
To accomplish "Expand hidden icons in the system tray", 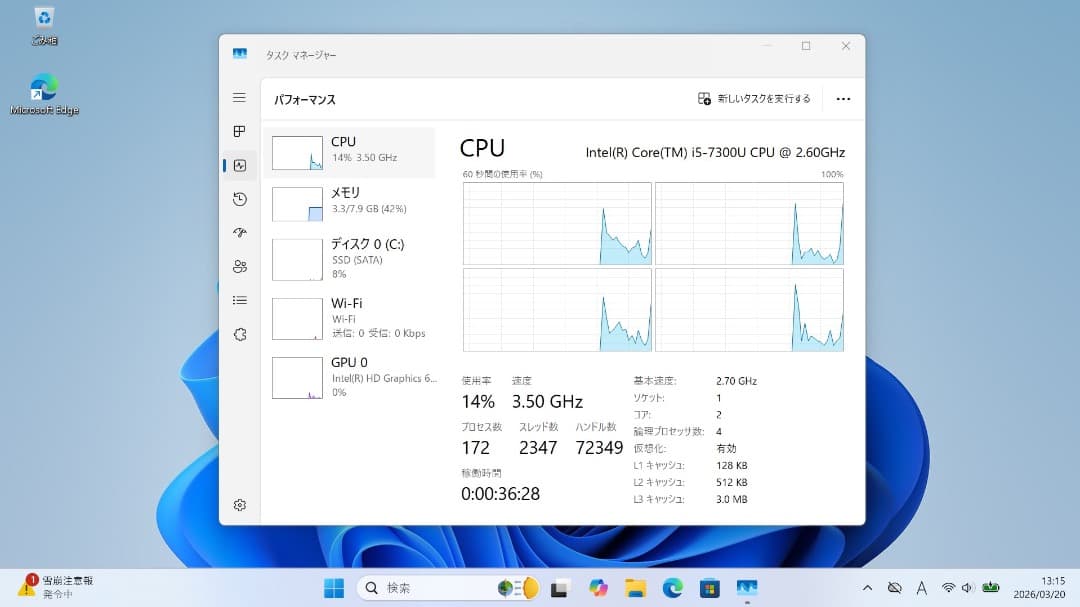I will [868, 588].
